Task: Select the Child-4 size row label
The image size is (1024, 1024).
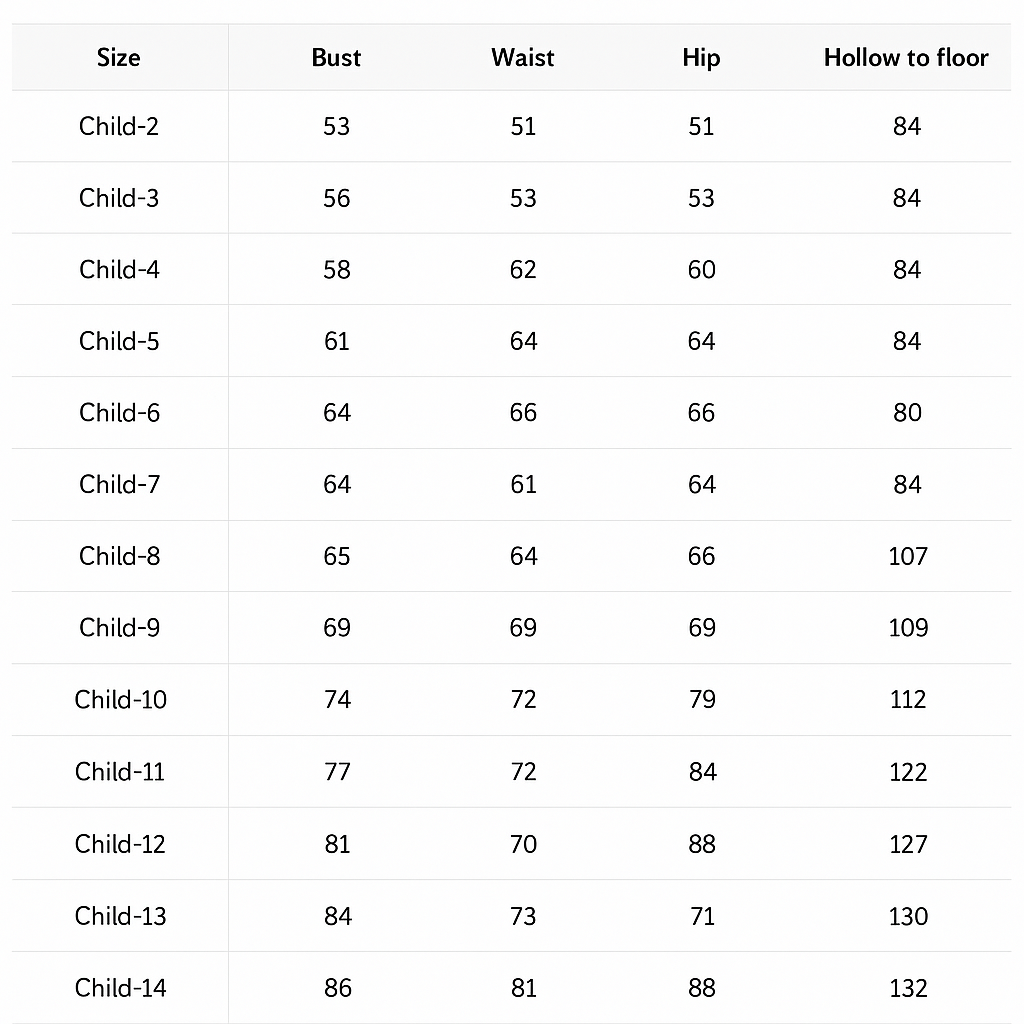Action: [x=119, y=269]
